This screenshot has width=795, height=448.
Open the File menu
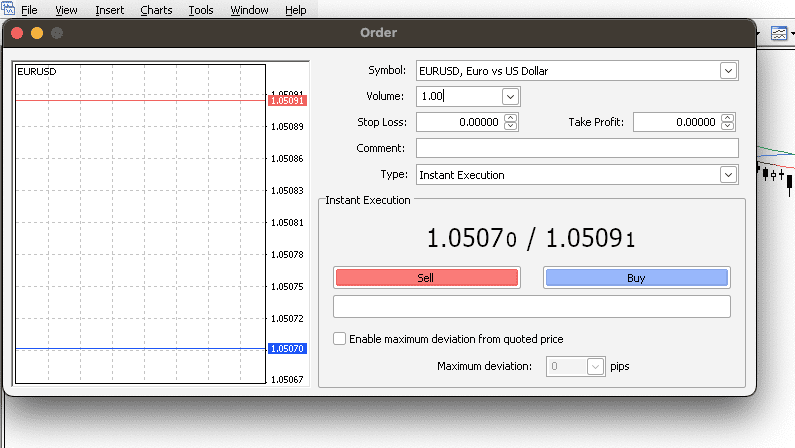[29, 10]
